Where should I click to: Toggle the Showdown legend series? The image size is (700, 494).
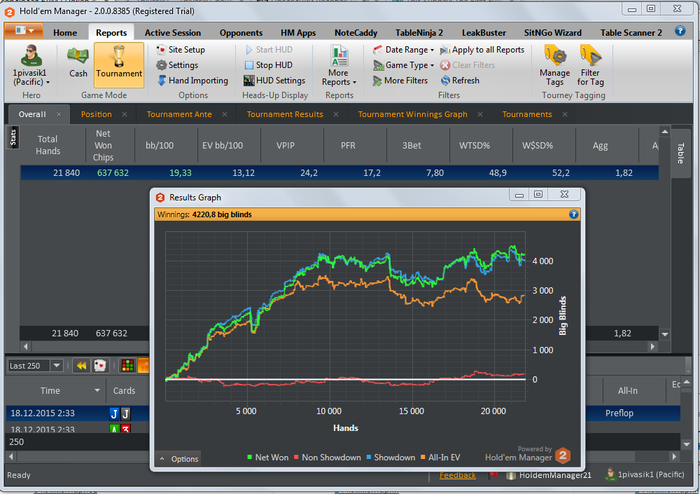pos(391,457)
